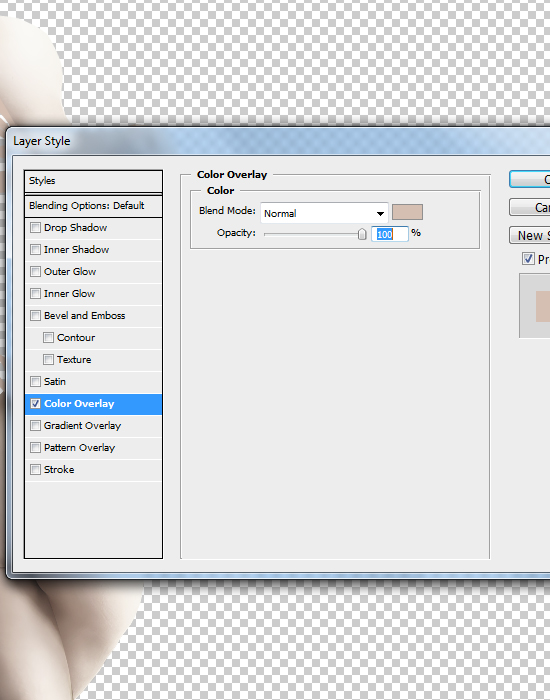Select the Drop Shadow style entry
Viewport: 550px width, 700px height.
pyautogui.click(x=75, y=228)
